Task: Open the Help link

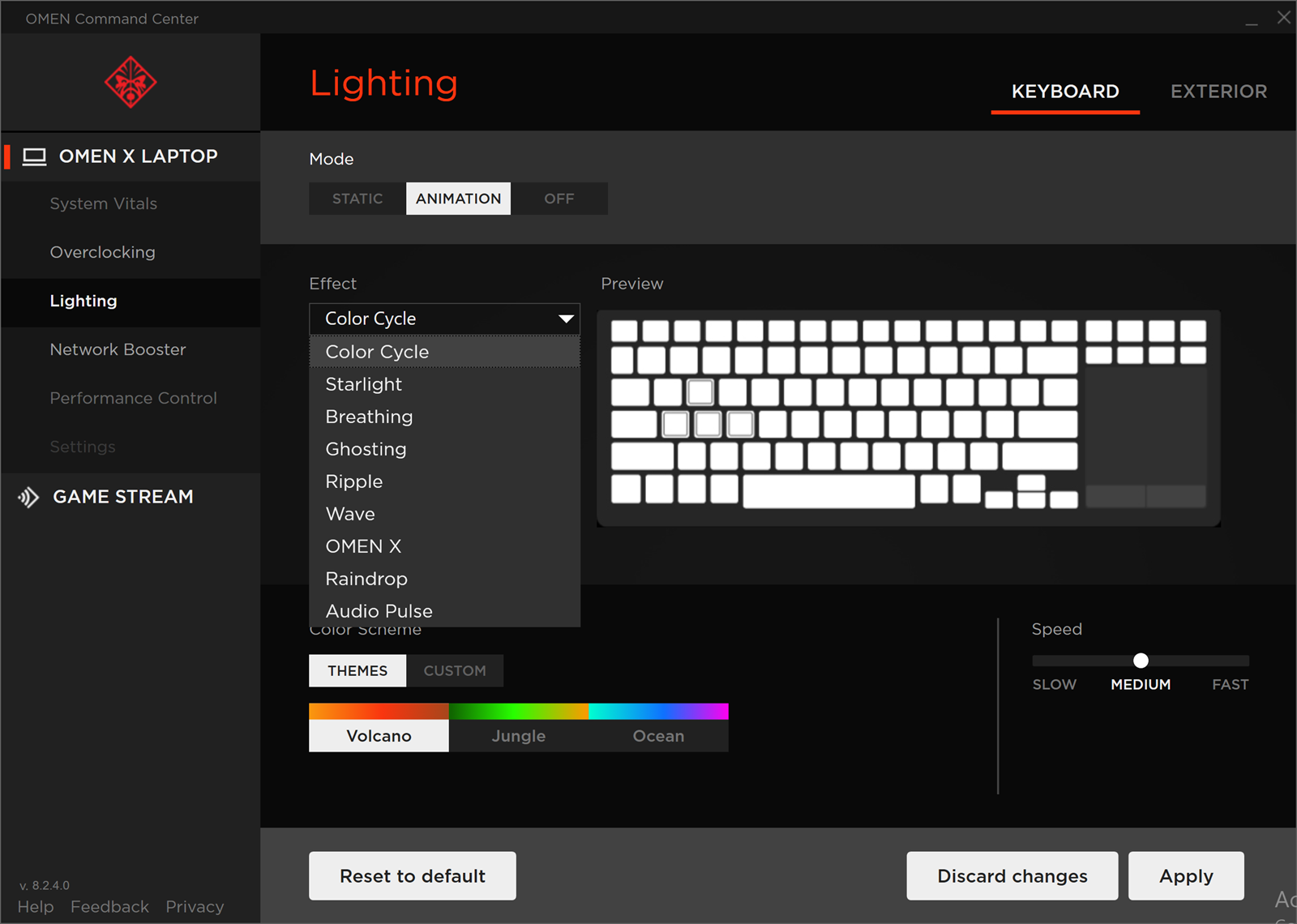Action: tap(36, 907)
